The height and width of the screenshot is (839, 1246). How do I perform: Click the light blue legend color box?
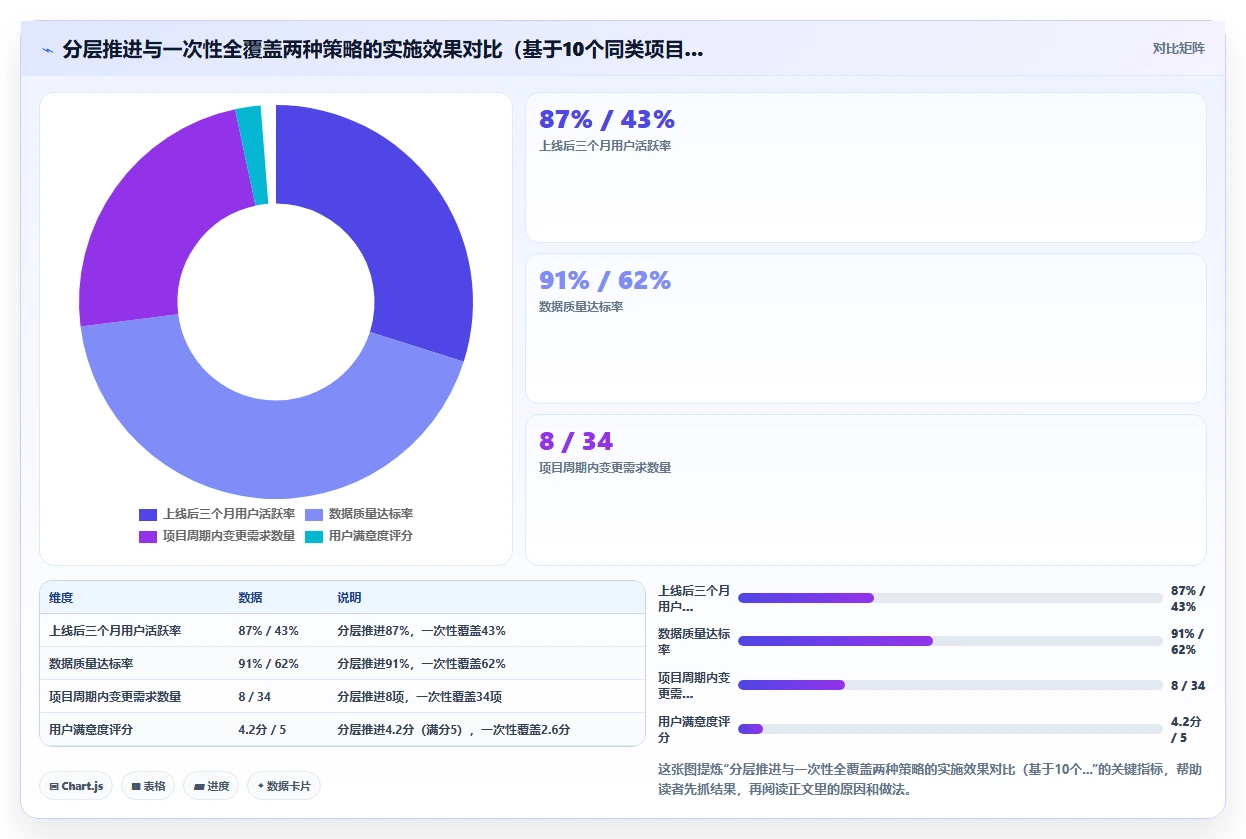pyautogui.click(x=314, y=514)
